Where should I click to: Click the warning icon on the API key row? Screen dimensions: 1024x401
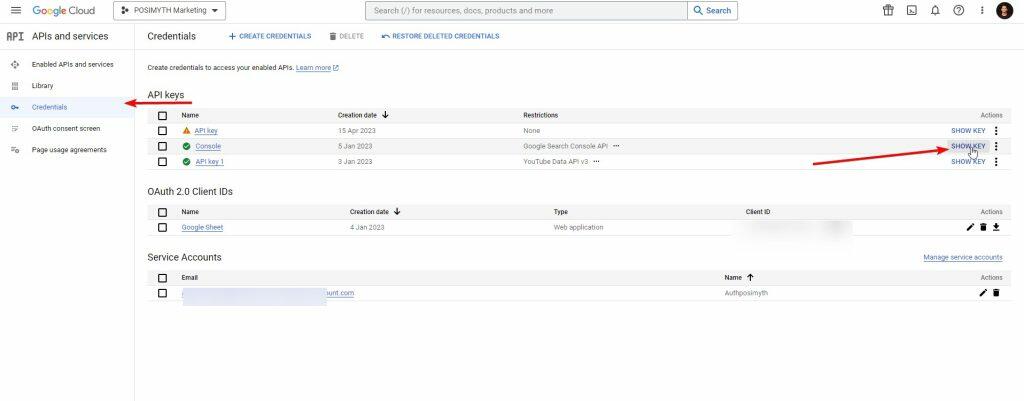(187, 131)
